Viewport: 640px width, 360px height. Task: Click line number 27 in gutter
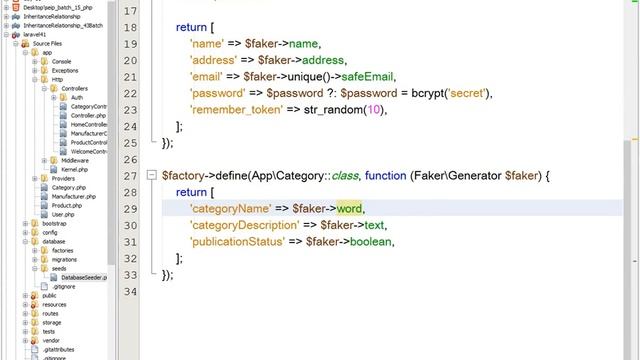(x=130, y=176)
